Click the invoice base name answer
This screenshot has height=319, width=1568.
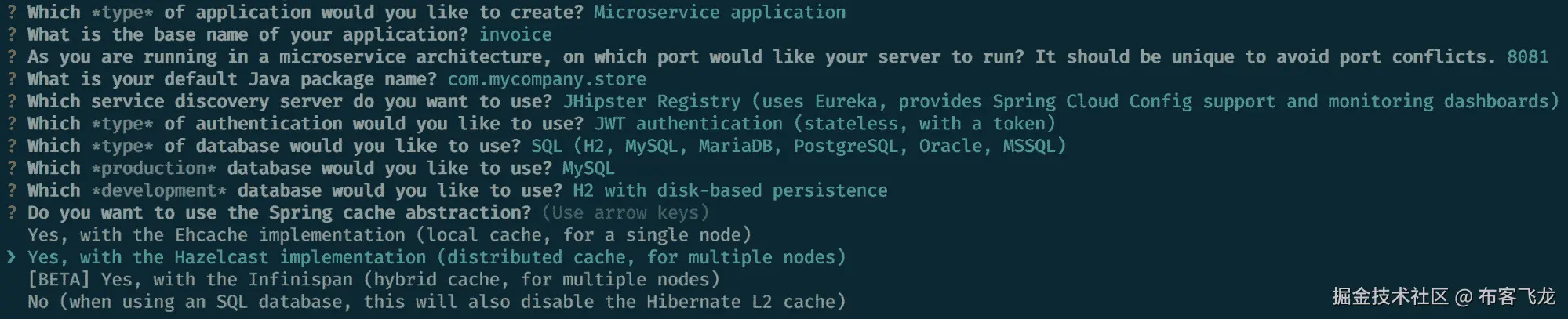point(515,35)
